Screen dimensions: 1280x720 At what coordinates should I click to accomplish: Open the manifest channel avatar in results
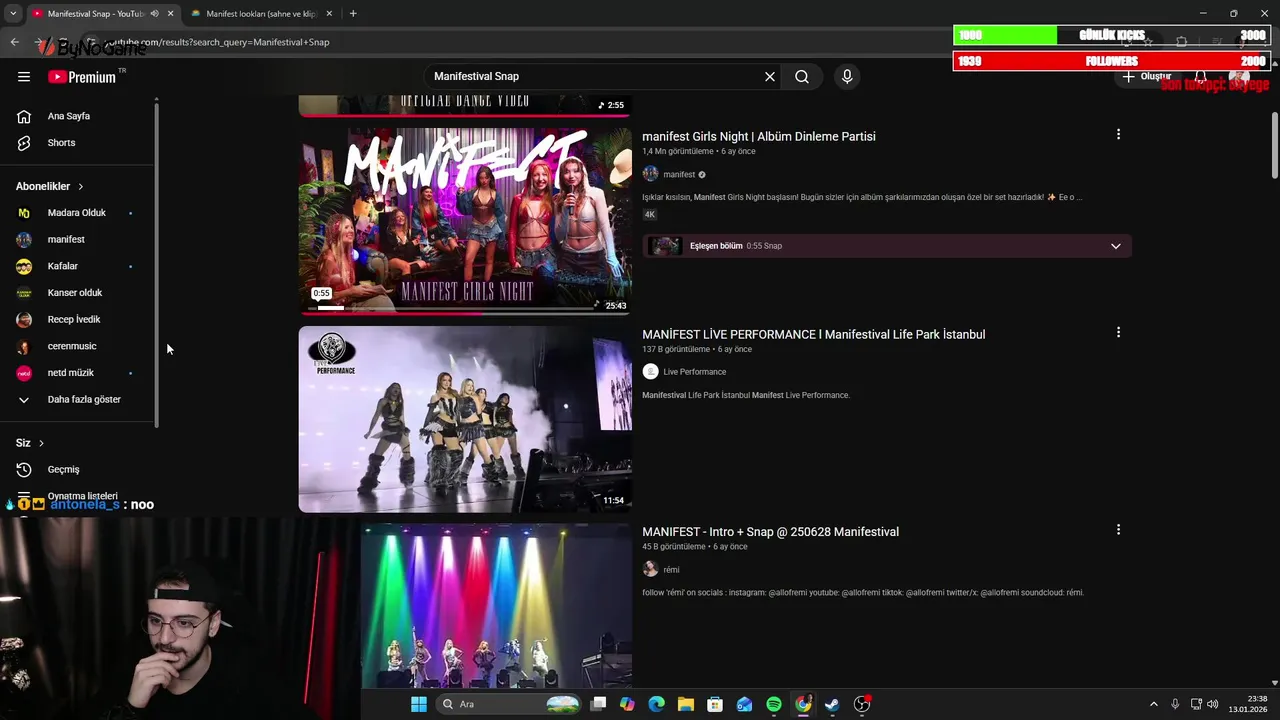(x=650, y=174)
